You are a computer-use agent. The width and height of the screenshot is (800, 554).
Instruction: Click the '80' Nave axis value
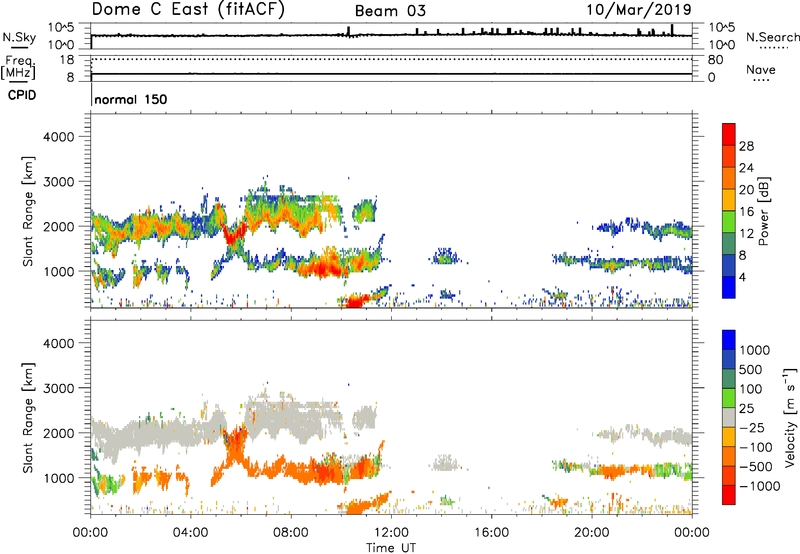tap(715, 60)
